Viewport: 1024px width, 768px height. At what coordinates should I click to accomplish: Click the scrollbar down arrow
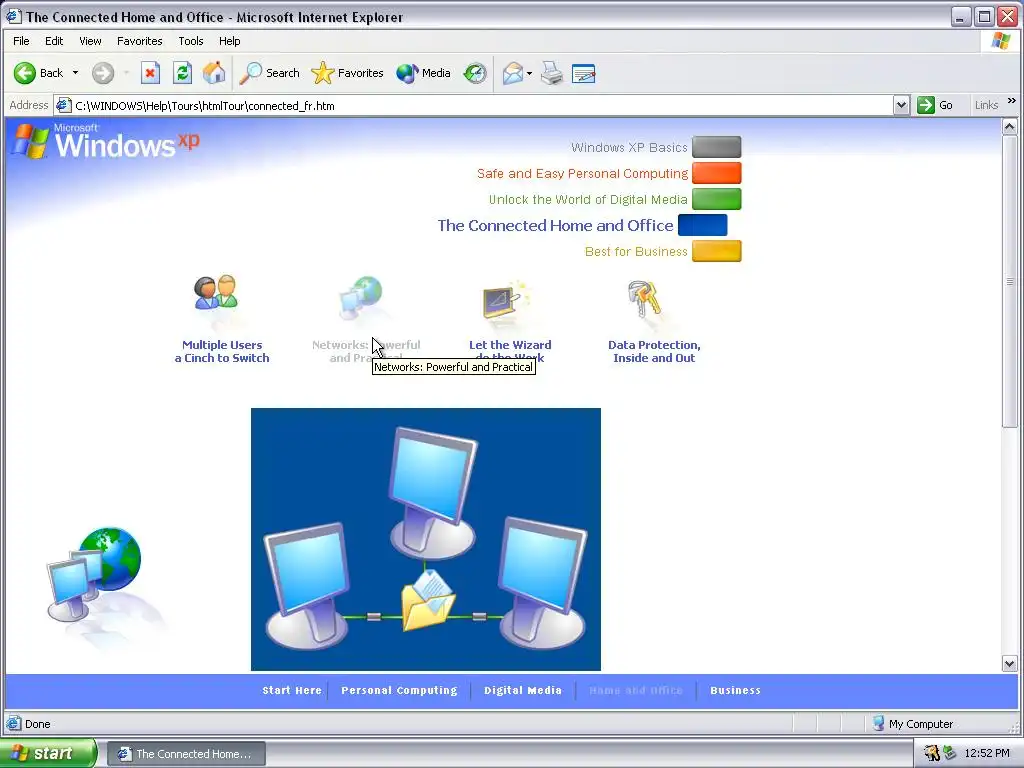1010,664
